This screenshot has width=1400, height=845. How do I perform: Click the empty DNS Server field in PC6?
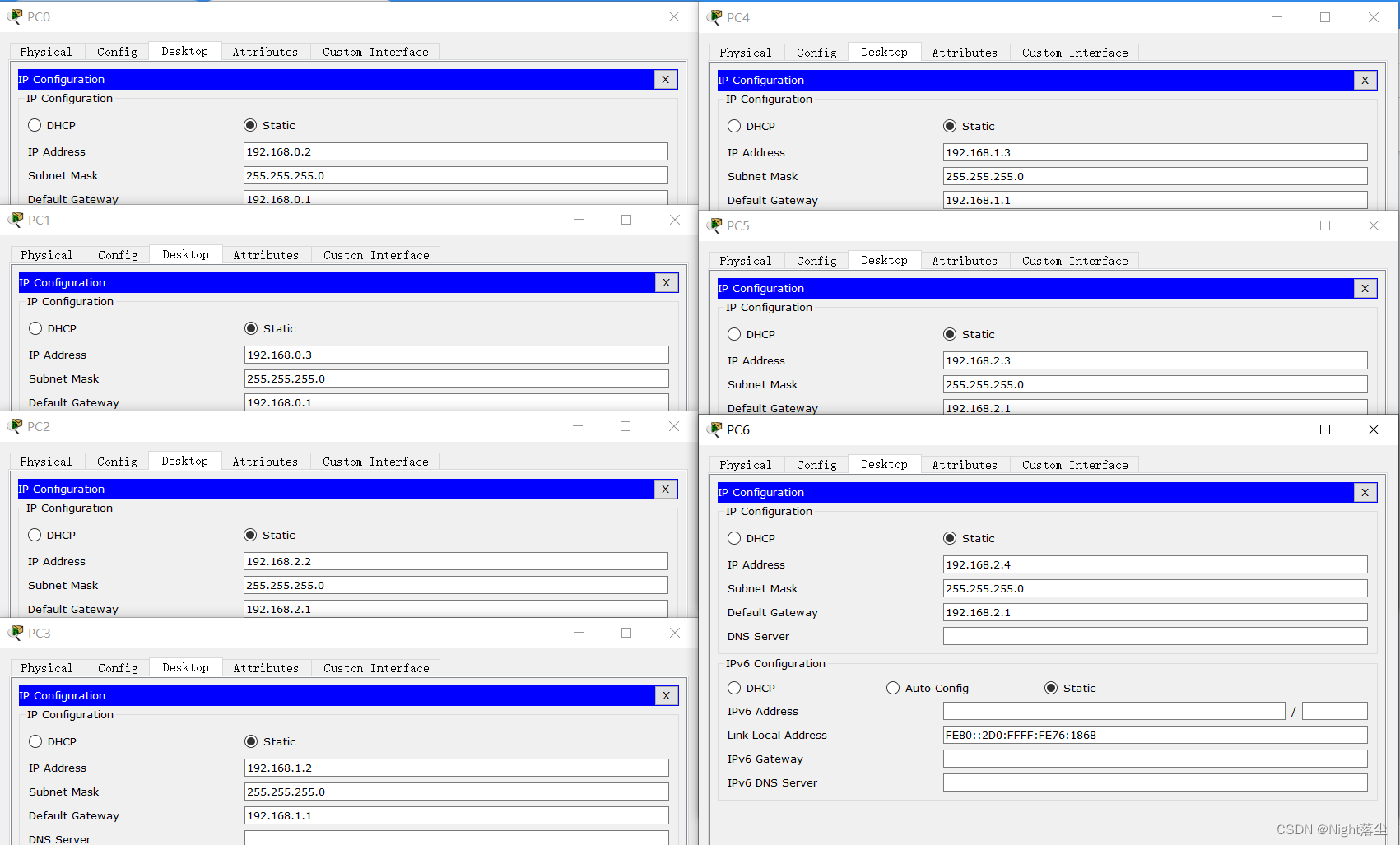(x=1156, y=636)
